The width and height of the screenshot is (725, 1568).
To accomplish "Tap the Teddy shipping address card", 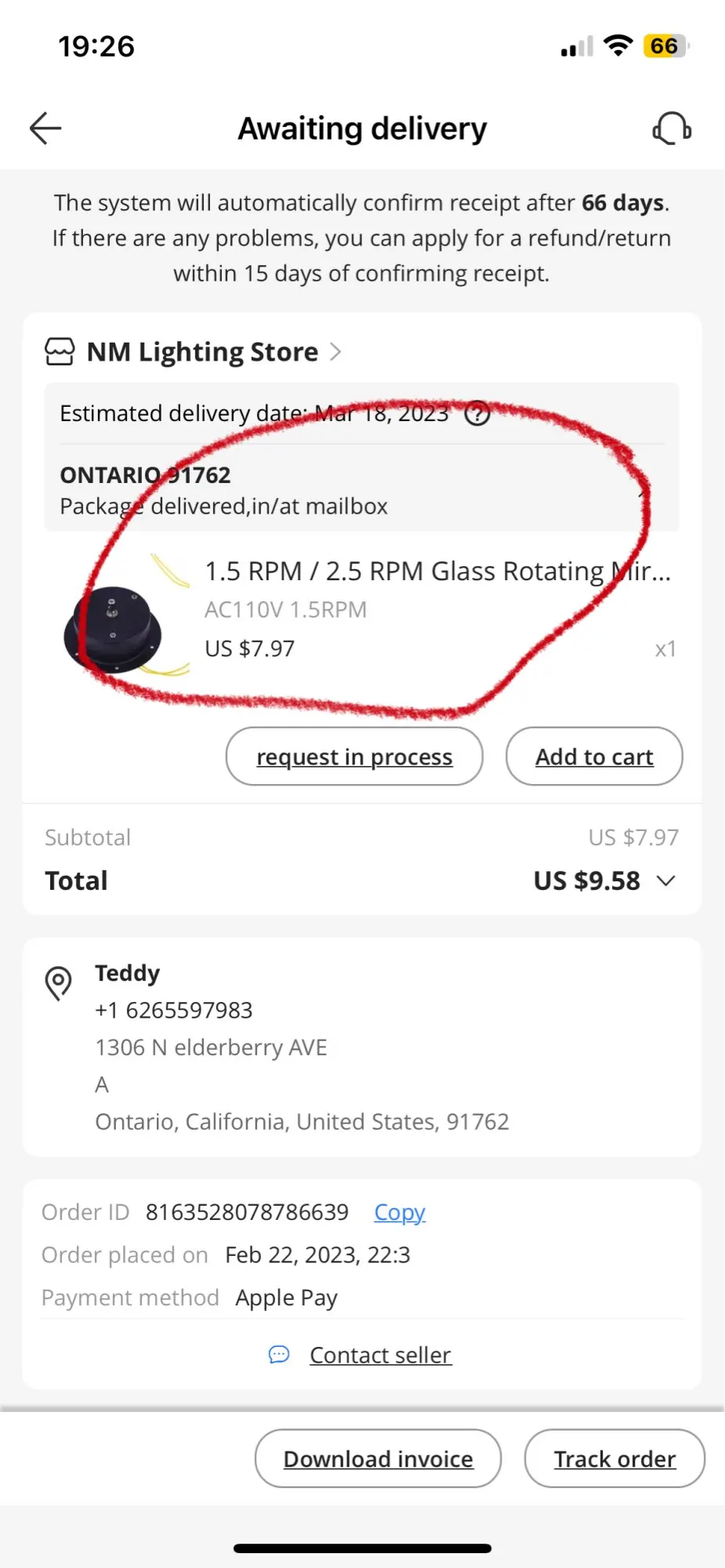I will click(361, 1047).
